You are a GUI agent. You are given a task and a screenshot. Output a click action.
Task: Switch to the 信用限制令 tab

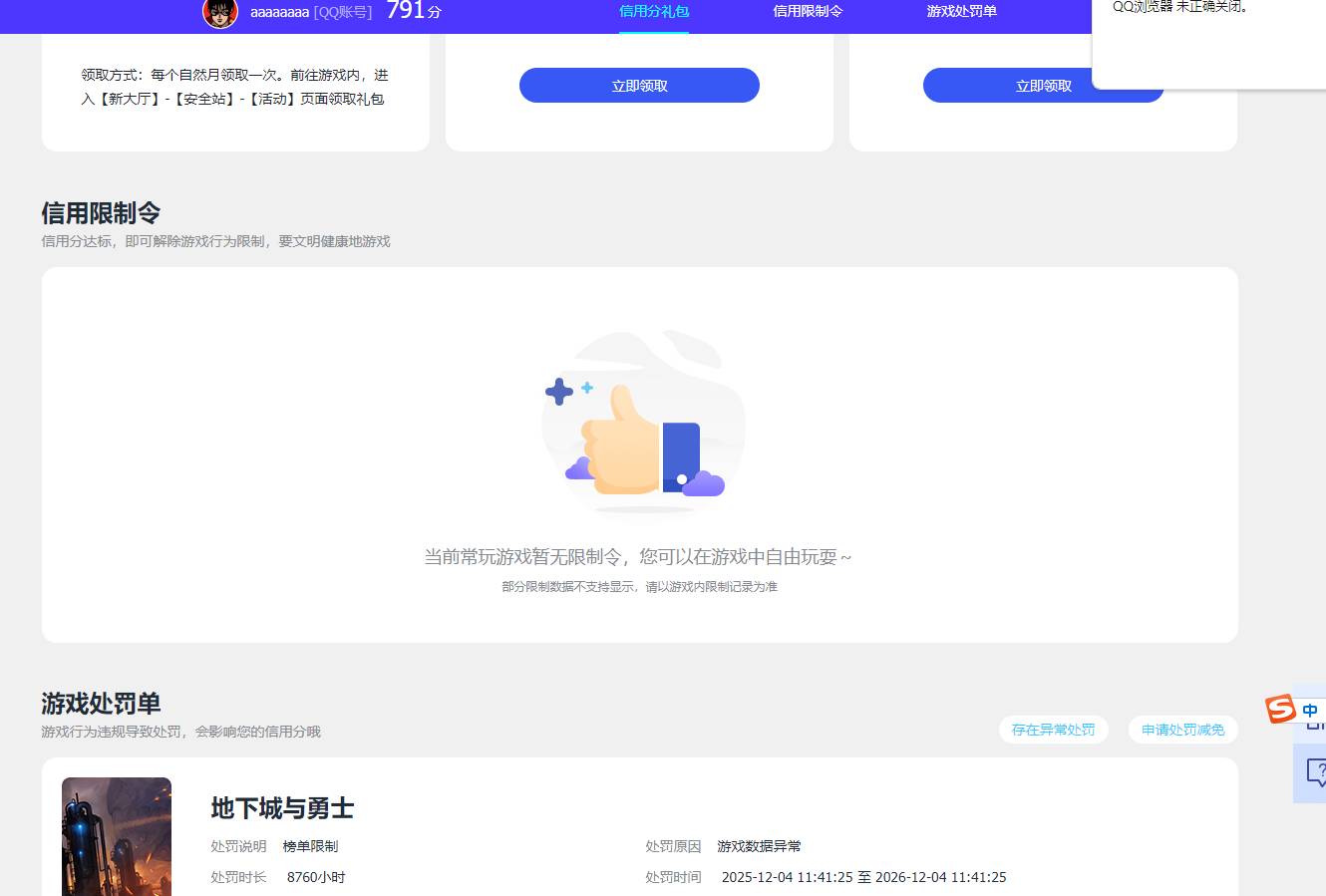[x=808, y=12]
